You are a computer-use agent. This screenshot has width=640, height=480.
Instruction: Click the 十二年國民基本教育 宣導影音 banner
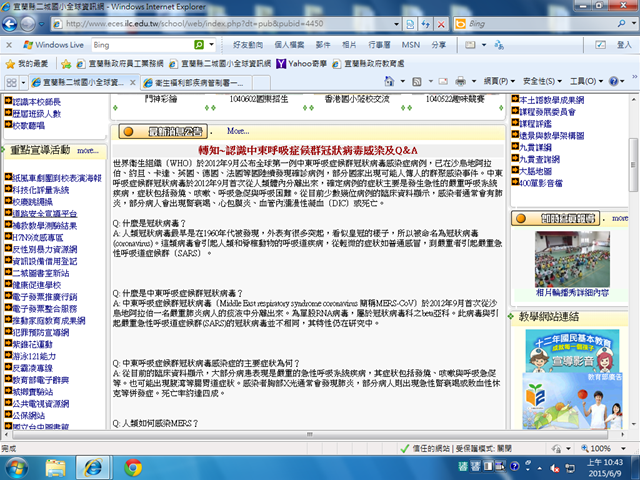click(x=572, y=351)
